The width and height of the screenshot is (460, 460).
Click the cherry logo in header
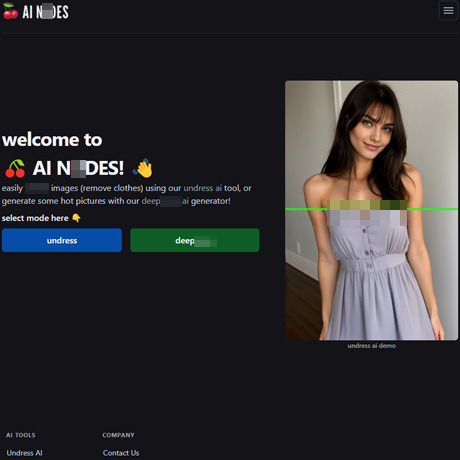point(10,11)
